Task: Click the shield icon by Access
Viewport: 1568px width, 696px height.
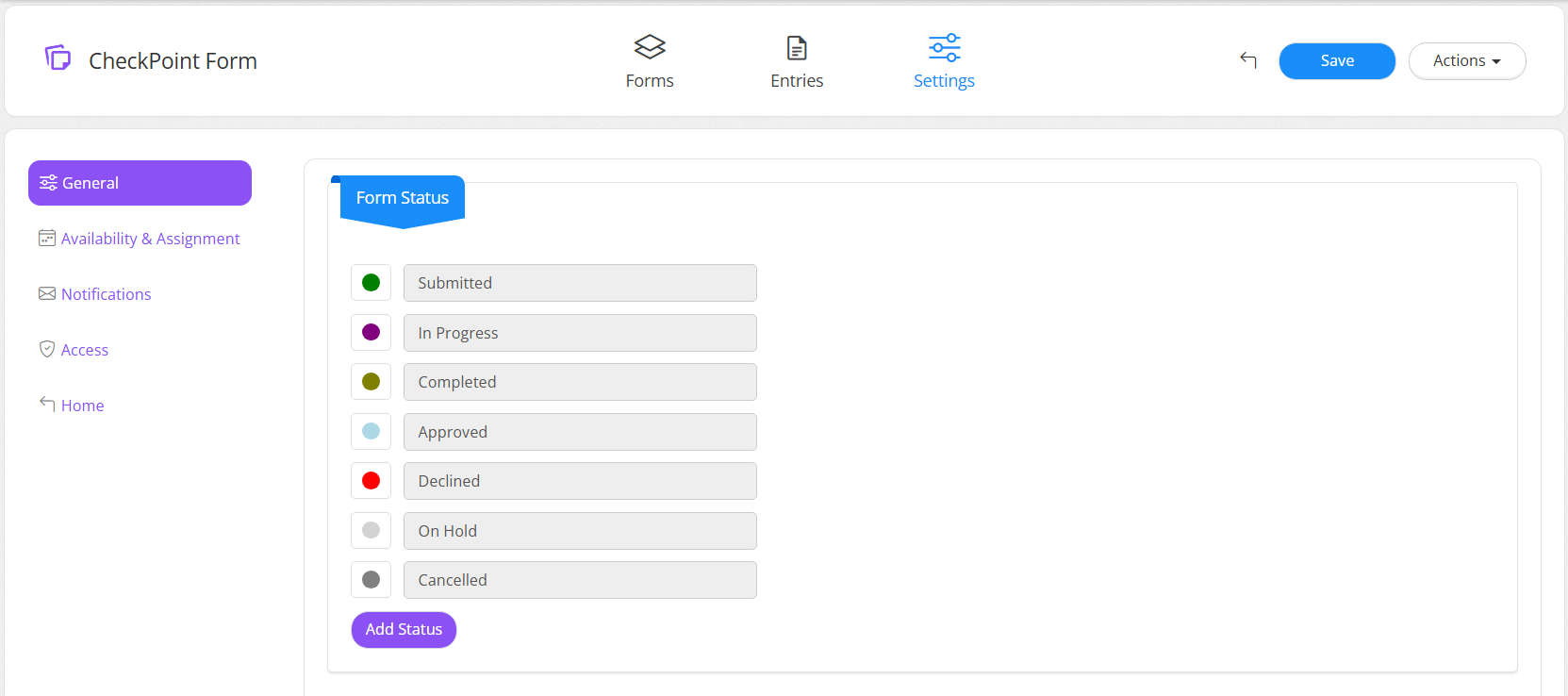Action: point(47,349)
